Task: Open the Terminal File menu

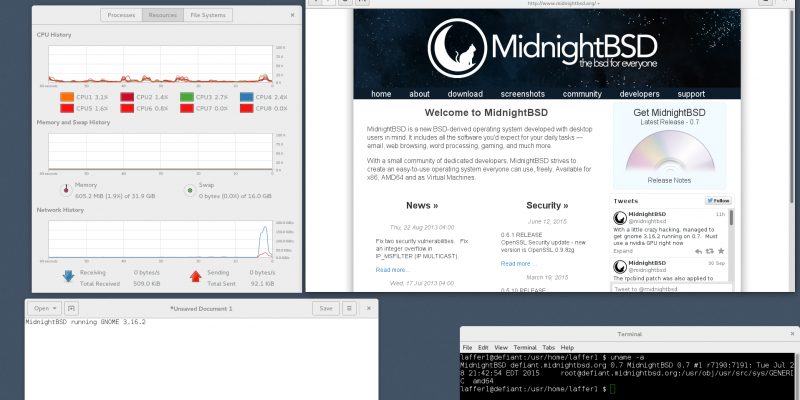Action: pyautogui.click(x=467, y=347)
